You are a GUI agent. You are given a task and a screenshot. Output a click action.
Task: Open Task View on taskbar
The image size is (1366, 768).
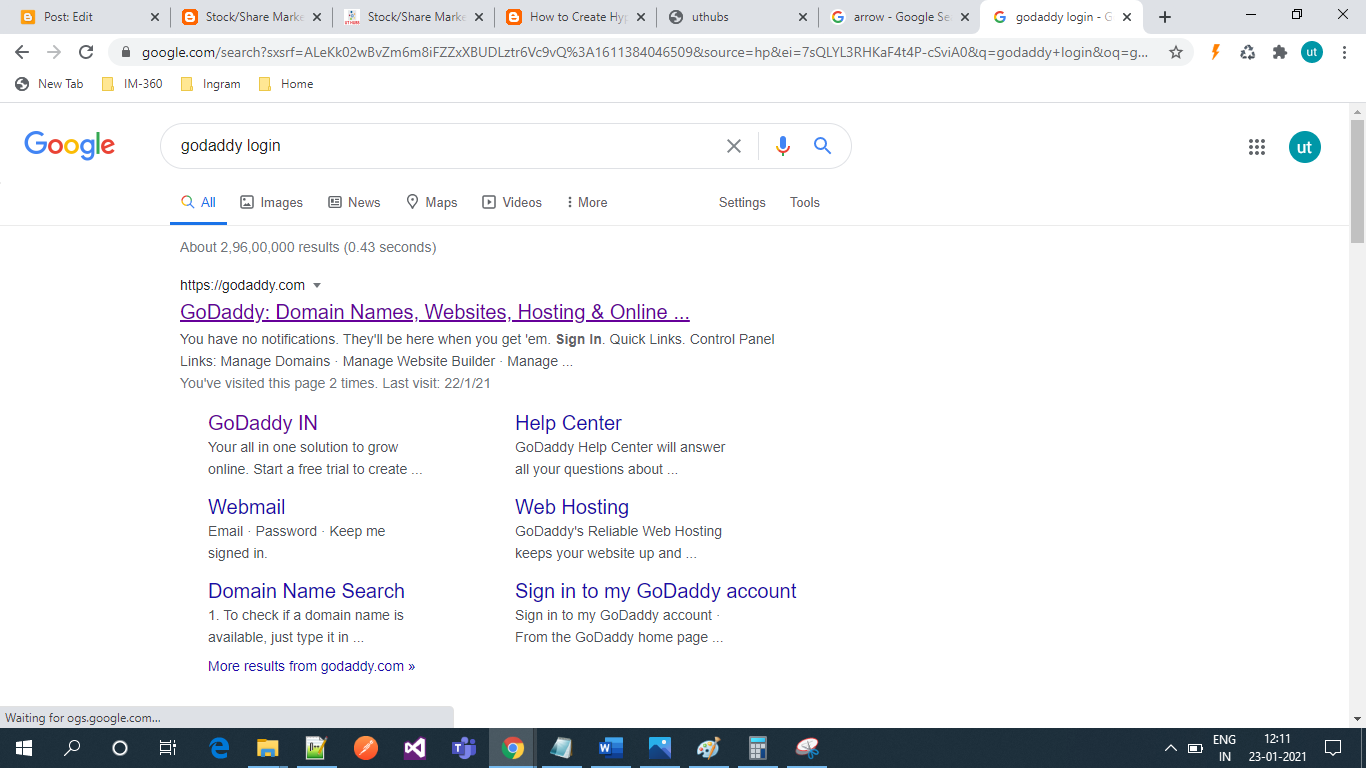167,748
